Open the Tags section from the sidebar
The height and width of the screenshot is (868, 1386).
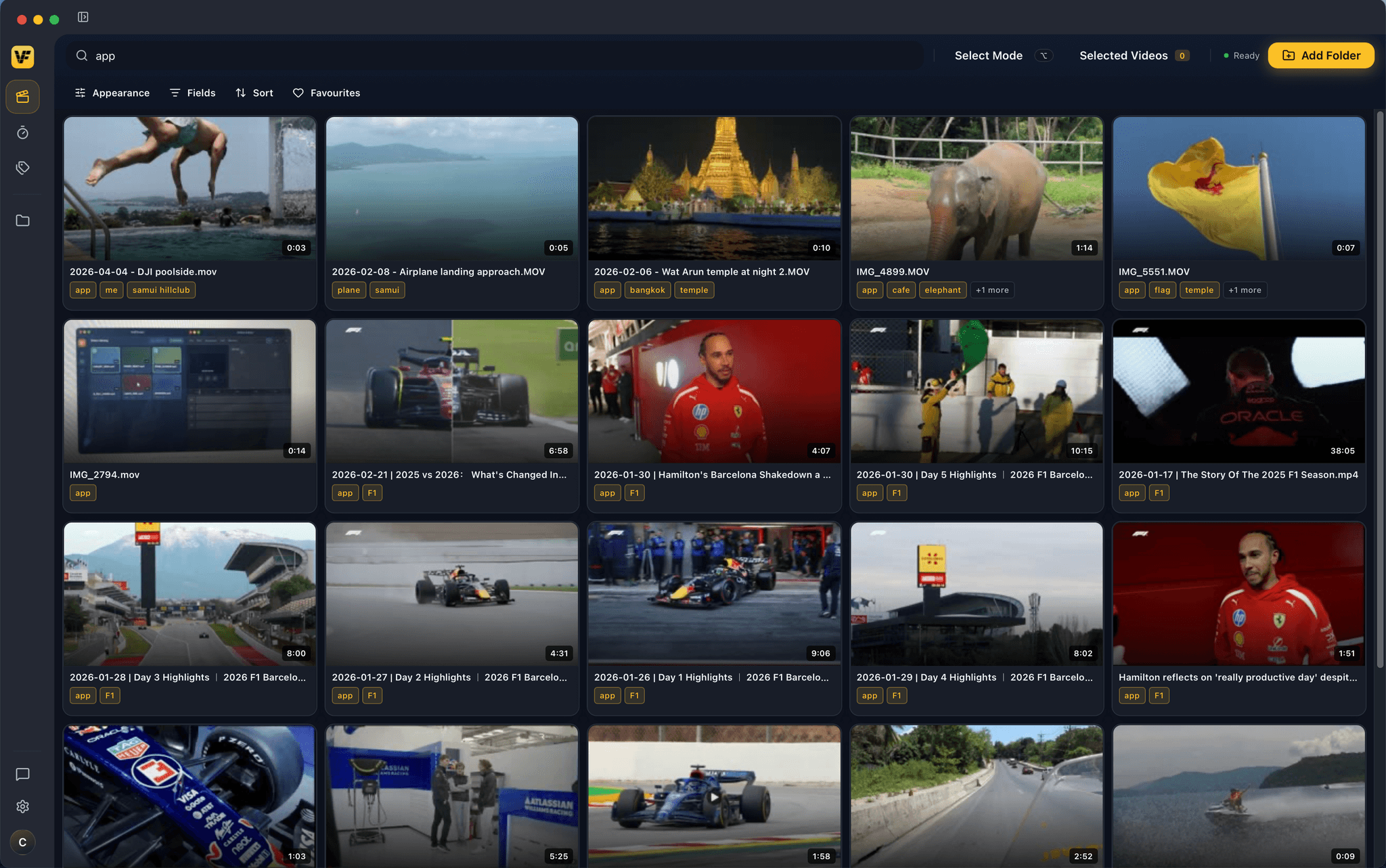(22, 168)
